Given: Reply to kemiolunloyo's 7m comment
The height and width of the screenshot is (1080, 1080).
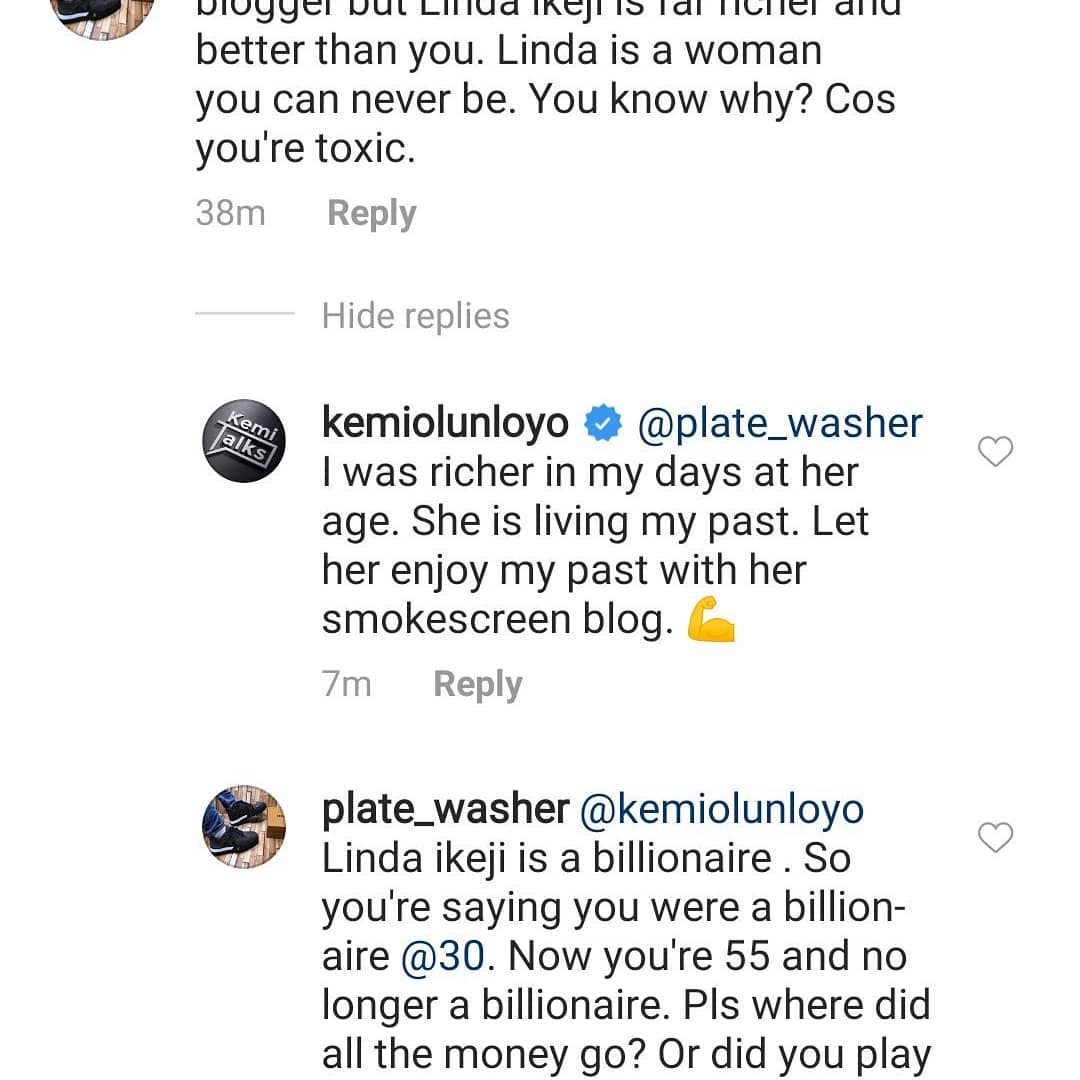Looking at the screenshot, I should [x=477, y=684].
